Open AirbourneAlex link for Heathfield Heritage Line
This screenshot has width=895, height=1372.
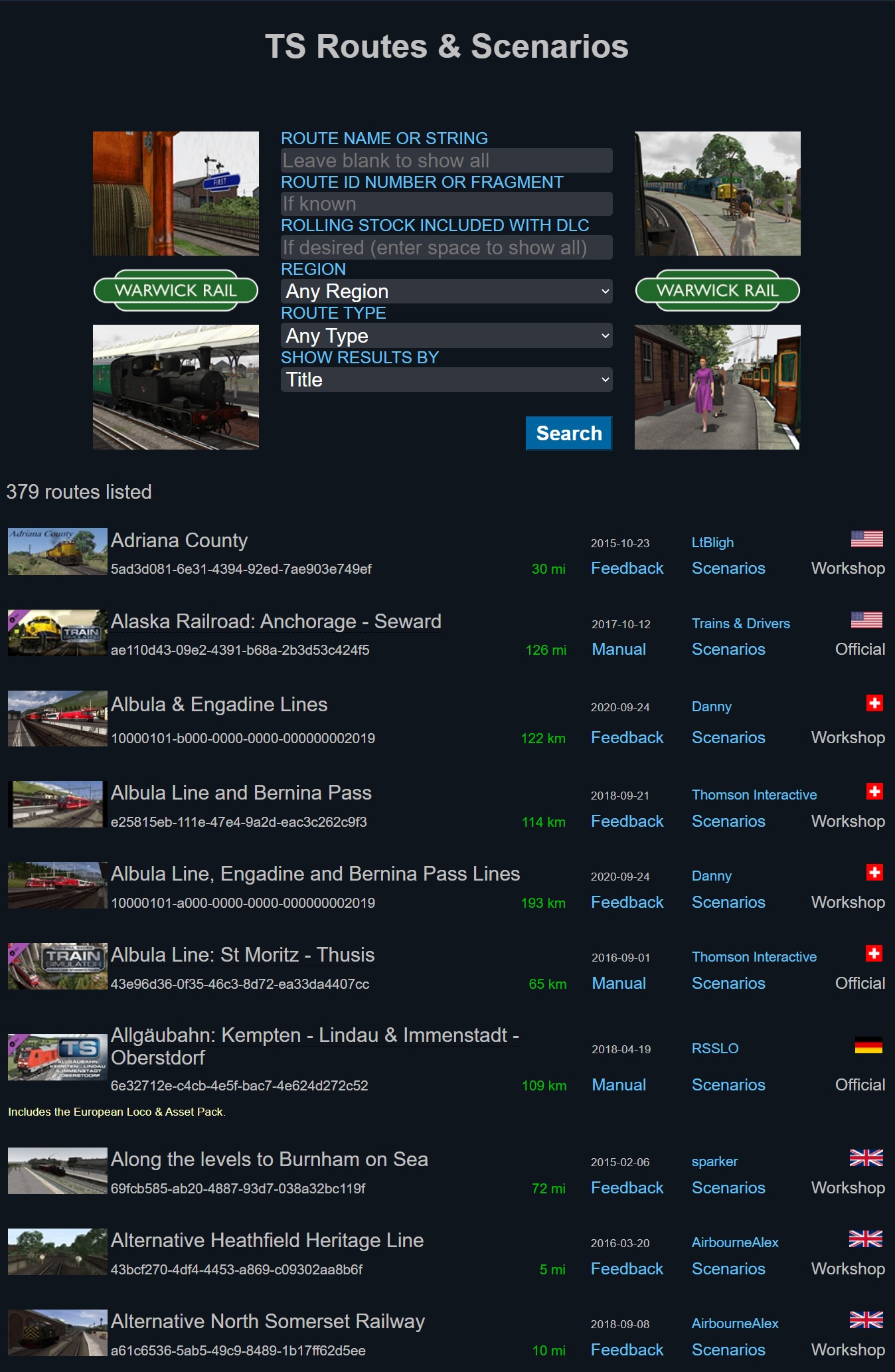735,1243
